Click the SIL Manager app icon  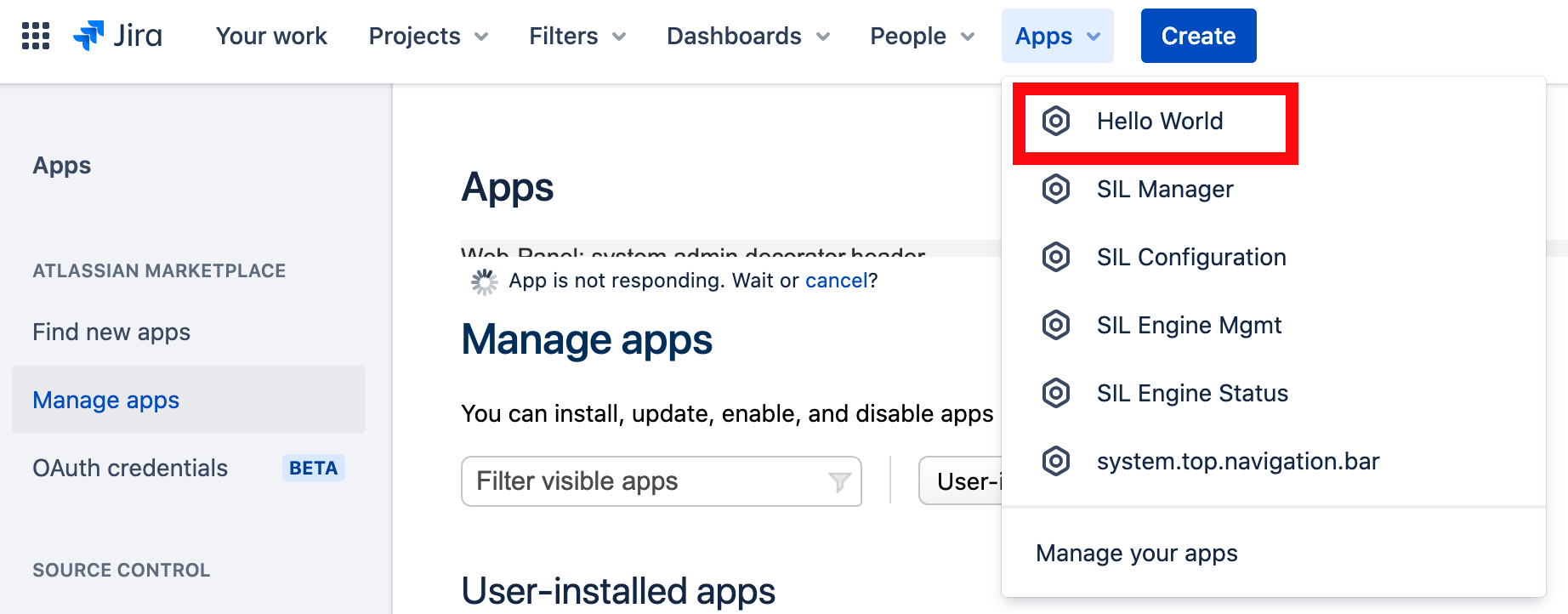[x=1056, y=189]
